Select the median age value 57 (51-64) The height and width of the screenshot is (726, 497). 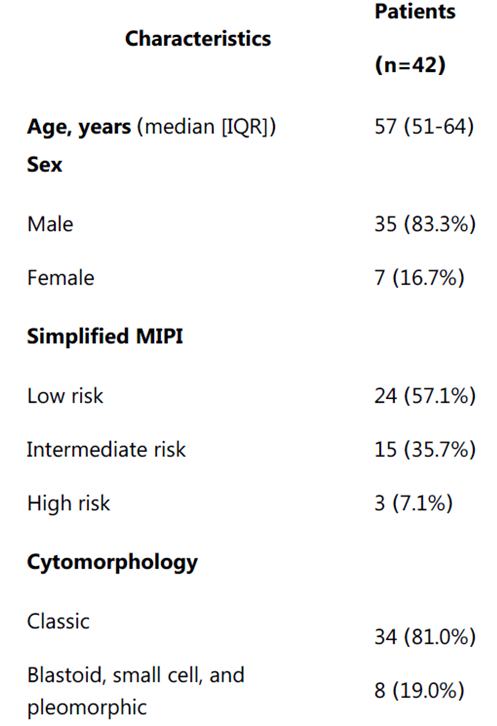click(x=424, y=126)
